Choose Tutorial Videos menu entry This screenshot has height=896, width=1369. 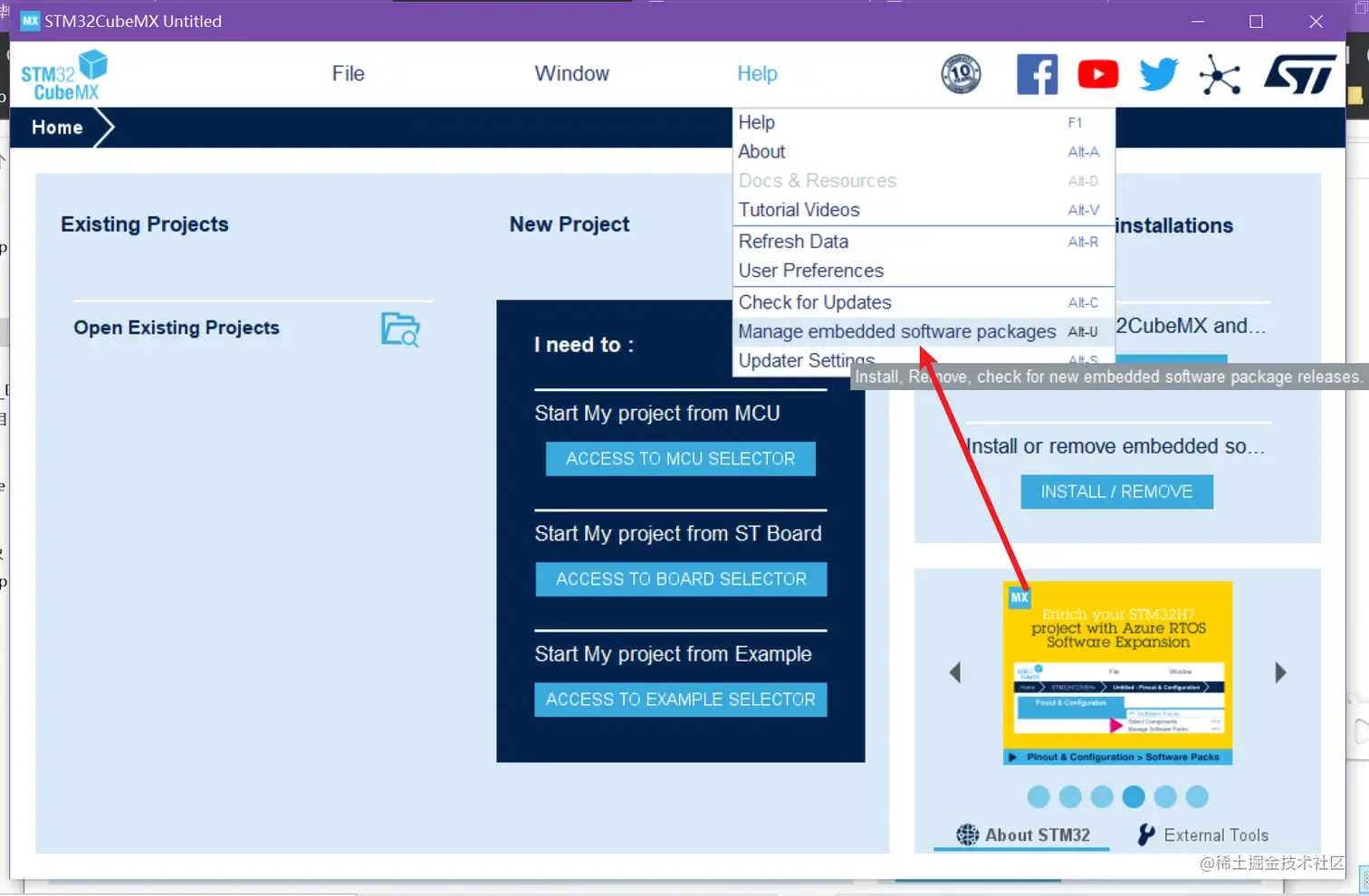924,210
